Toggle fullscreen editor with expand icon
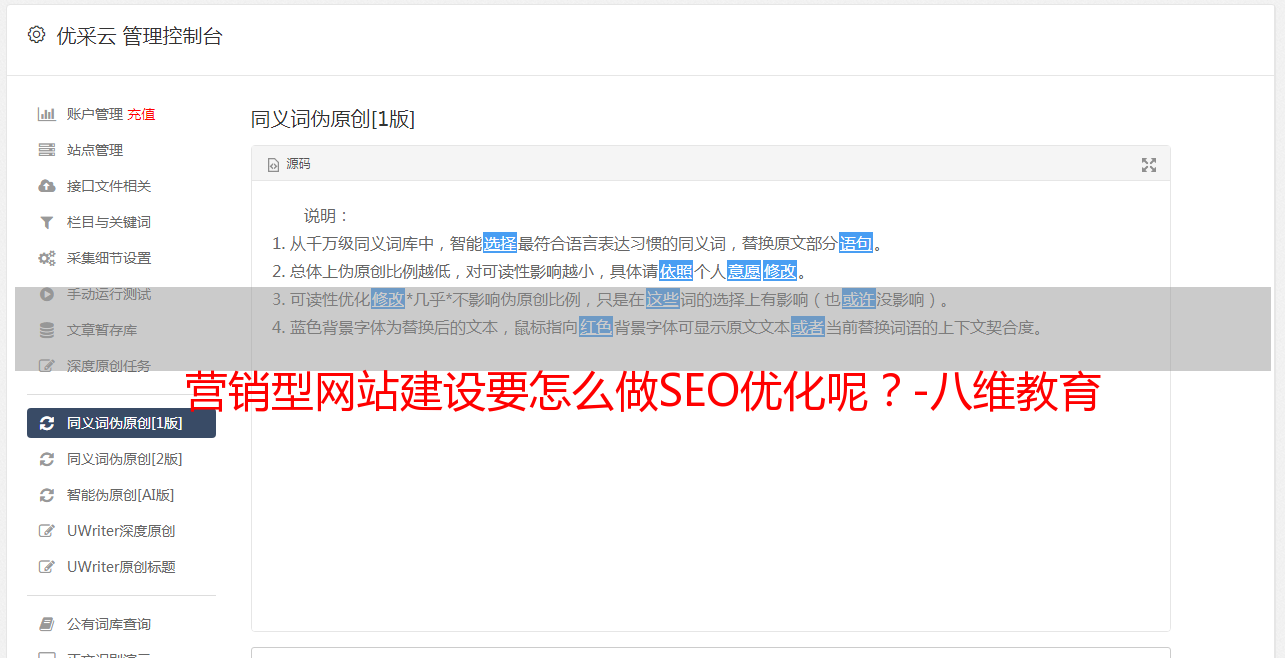The image size is (1285, 658). tap(1149, 165)
